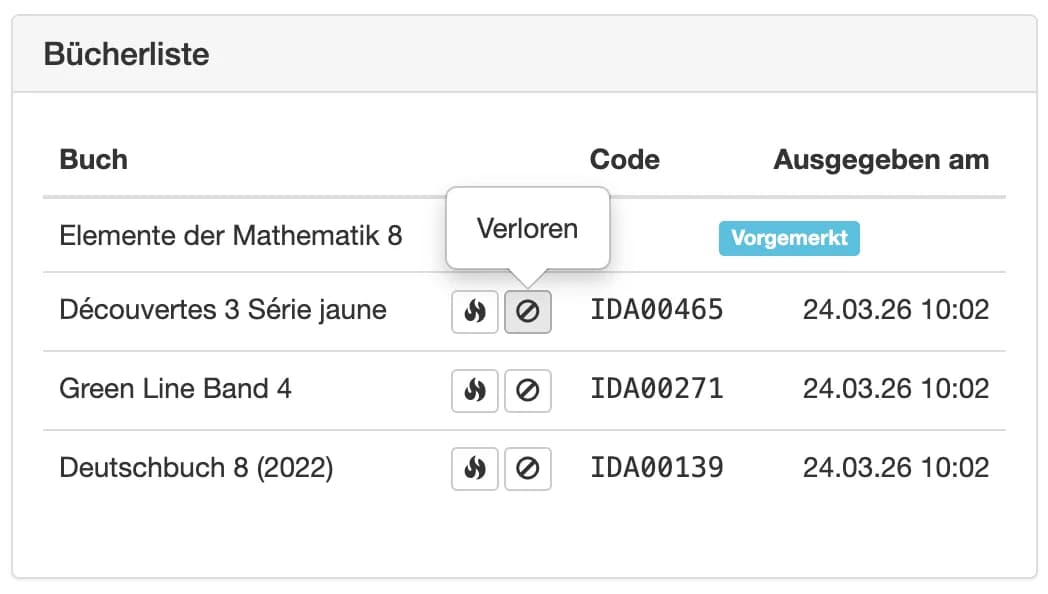Screen dimensions: 1048x594
Task: Click the lost-book icon for Green Line Band 4
Action: [528, 390]
